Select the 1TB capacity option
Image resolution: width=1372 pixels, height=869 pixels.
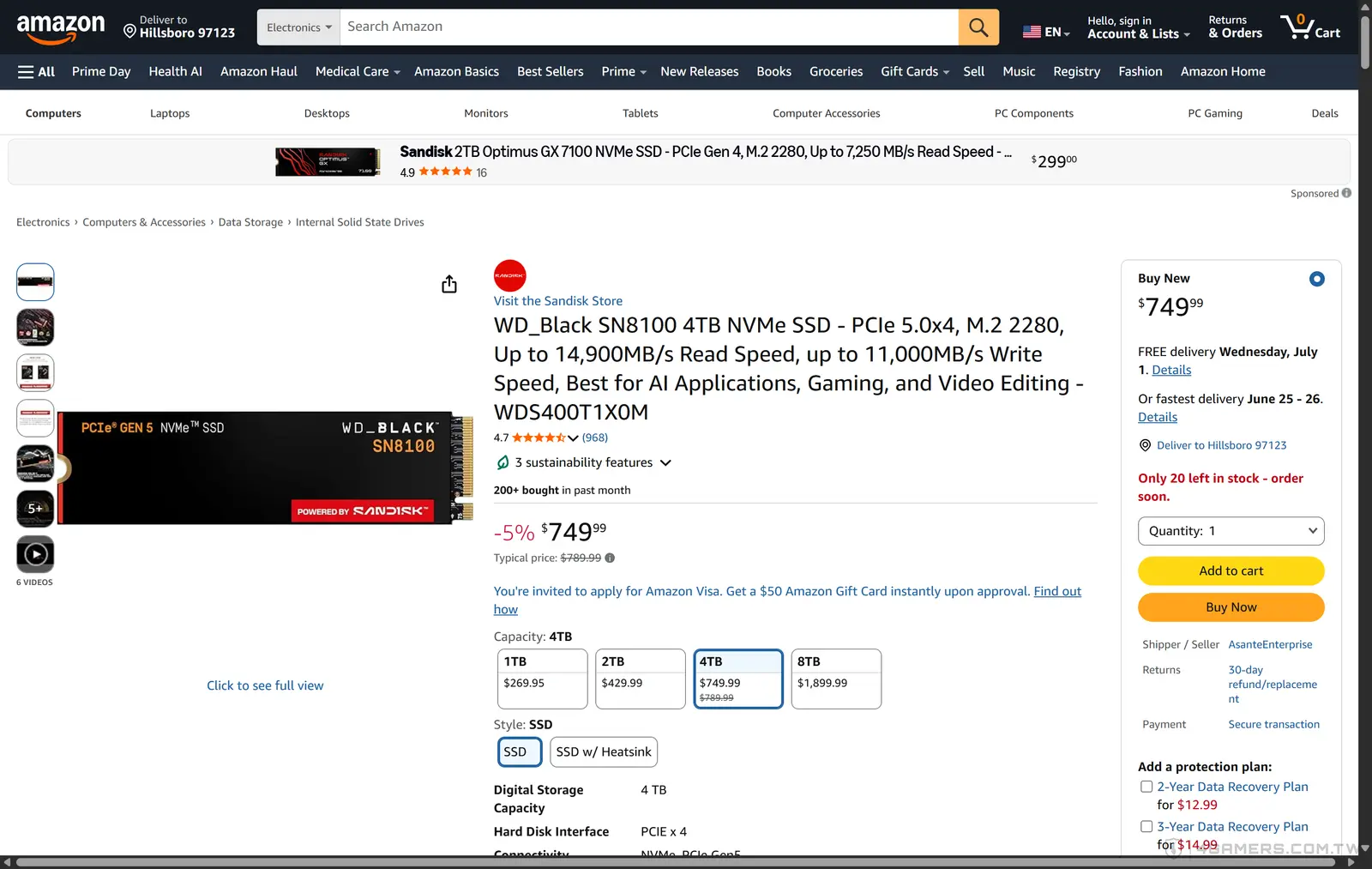point(542,679)
